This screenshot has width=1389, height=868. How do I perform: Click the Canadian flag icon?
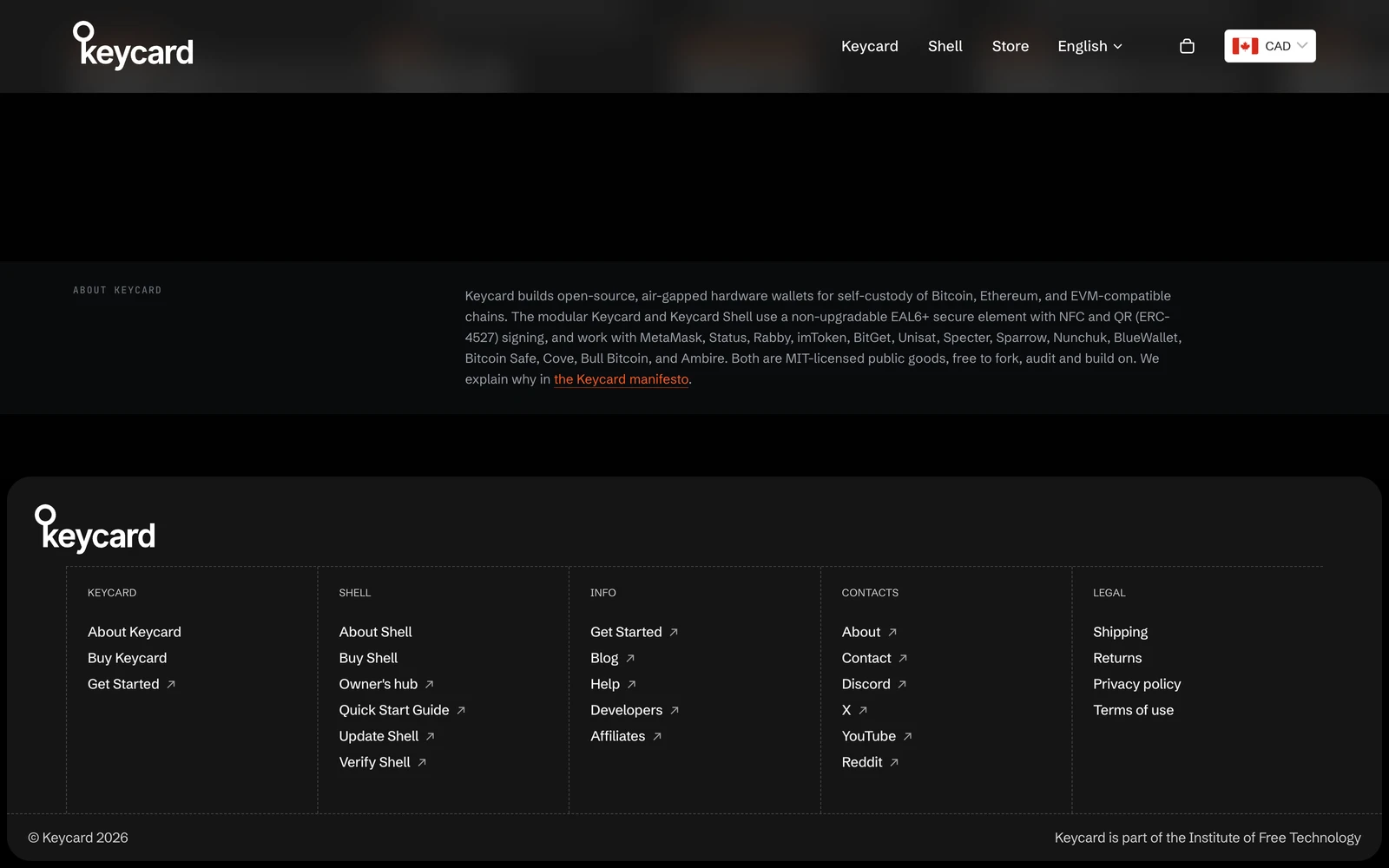[x=1245, y=46]
